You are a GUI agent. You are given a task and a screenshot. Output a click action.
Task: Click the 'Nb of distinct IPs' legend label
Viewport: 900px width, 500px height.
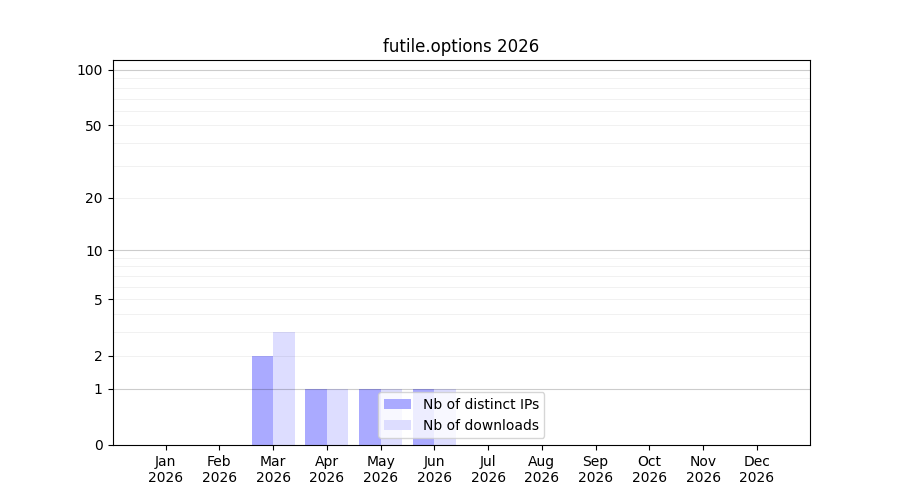click(x=480, y=404)
